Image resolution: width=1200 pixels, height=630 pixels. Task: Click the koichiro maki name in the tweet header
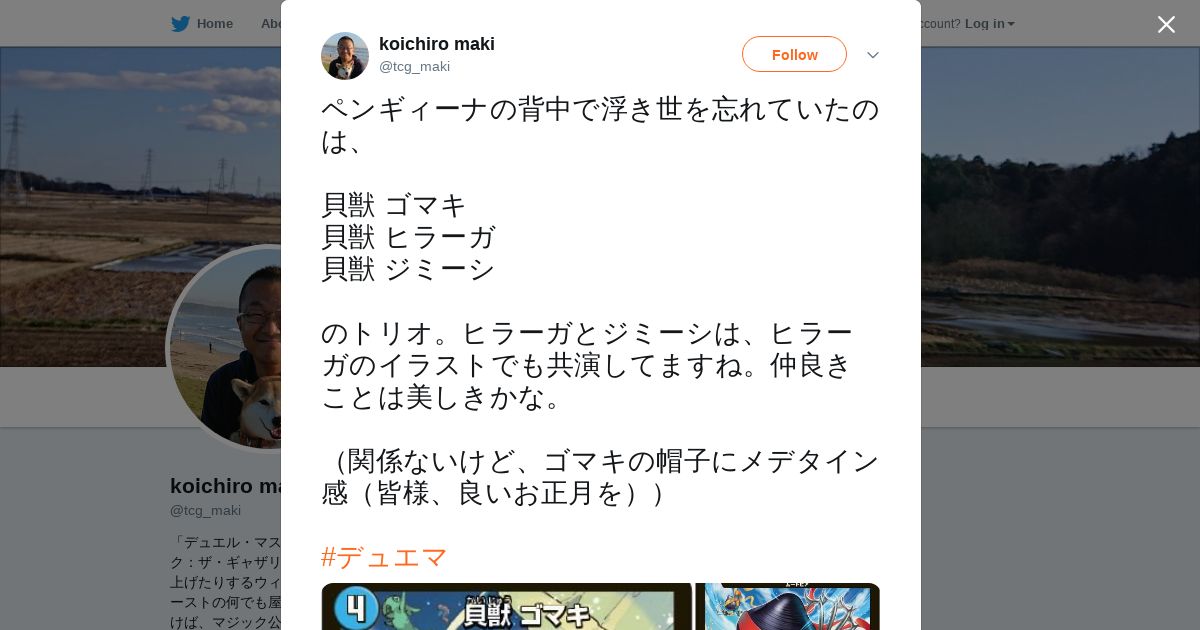[x=437, y=44]
